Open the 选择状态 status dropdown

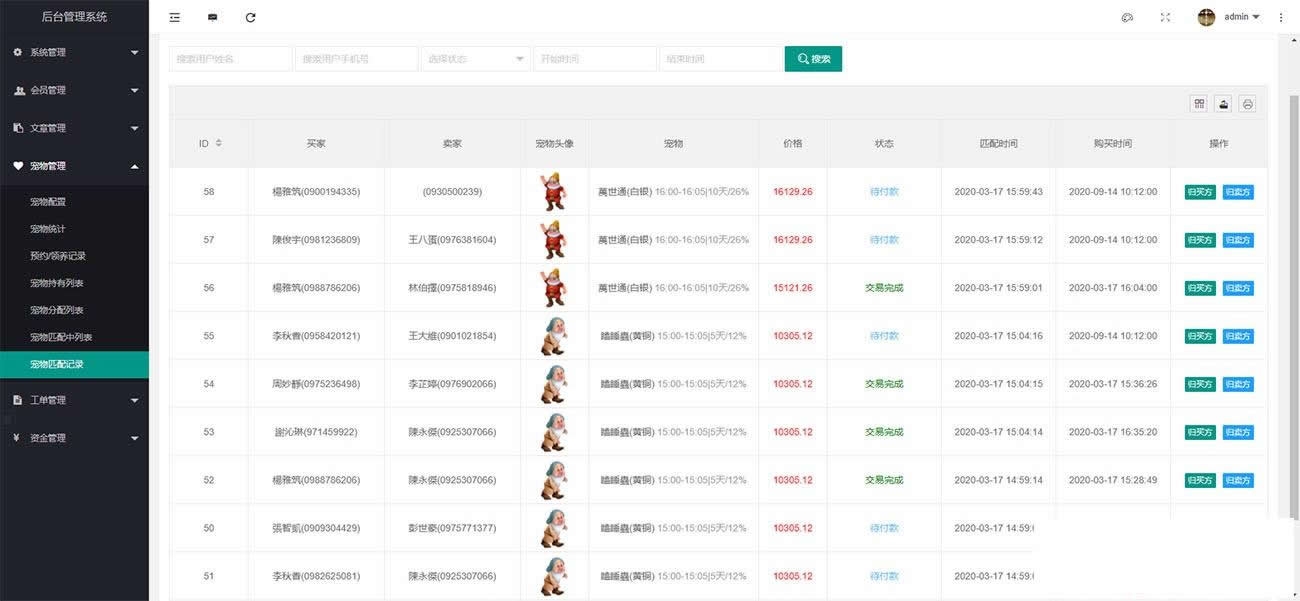click(475, 59)
